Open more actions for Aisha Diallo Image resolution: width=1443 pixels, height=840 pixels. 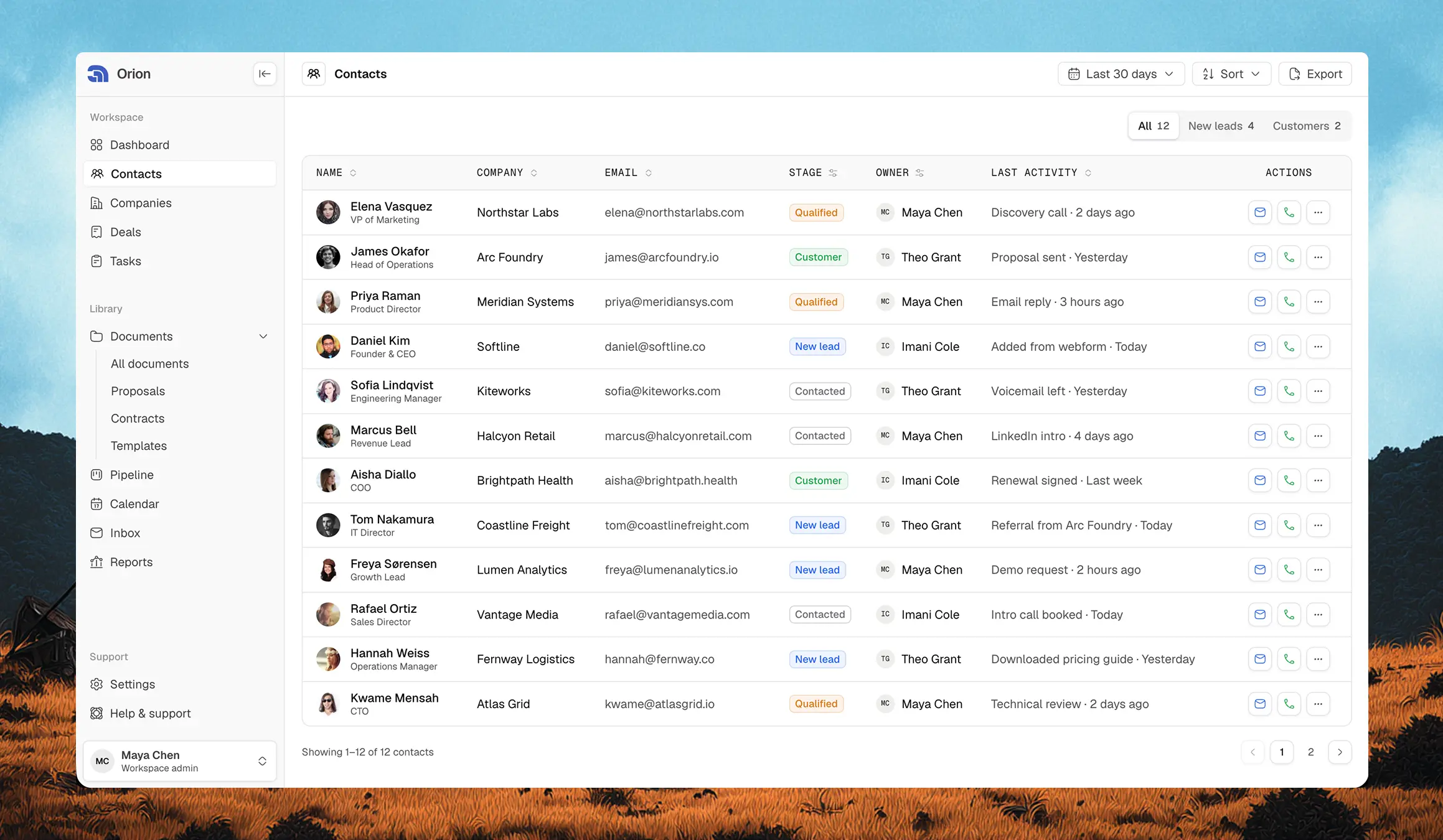pos(1318,480)
